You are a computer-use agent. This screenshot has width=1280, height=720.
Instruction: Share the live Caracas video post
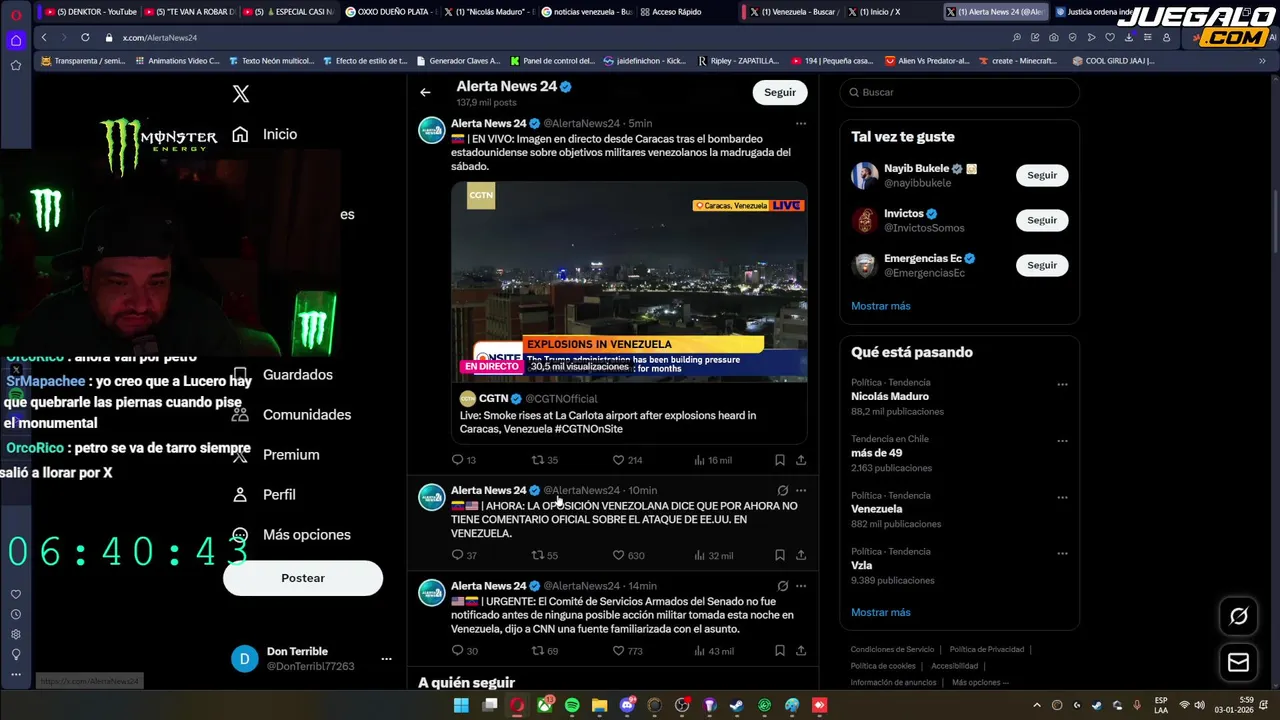801,460
